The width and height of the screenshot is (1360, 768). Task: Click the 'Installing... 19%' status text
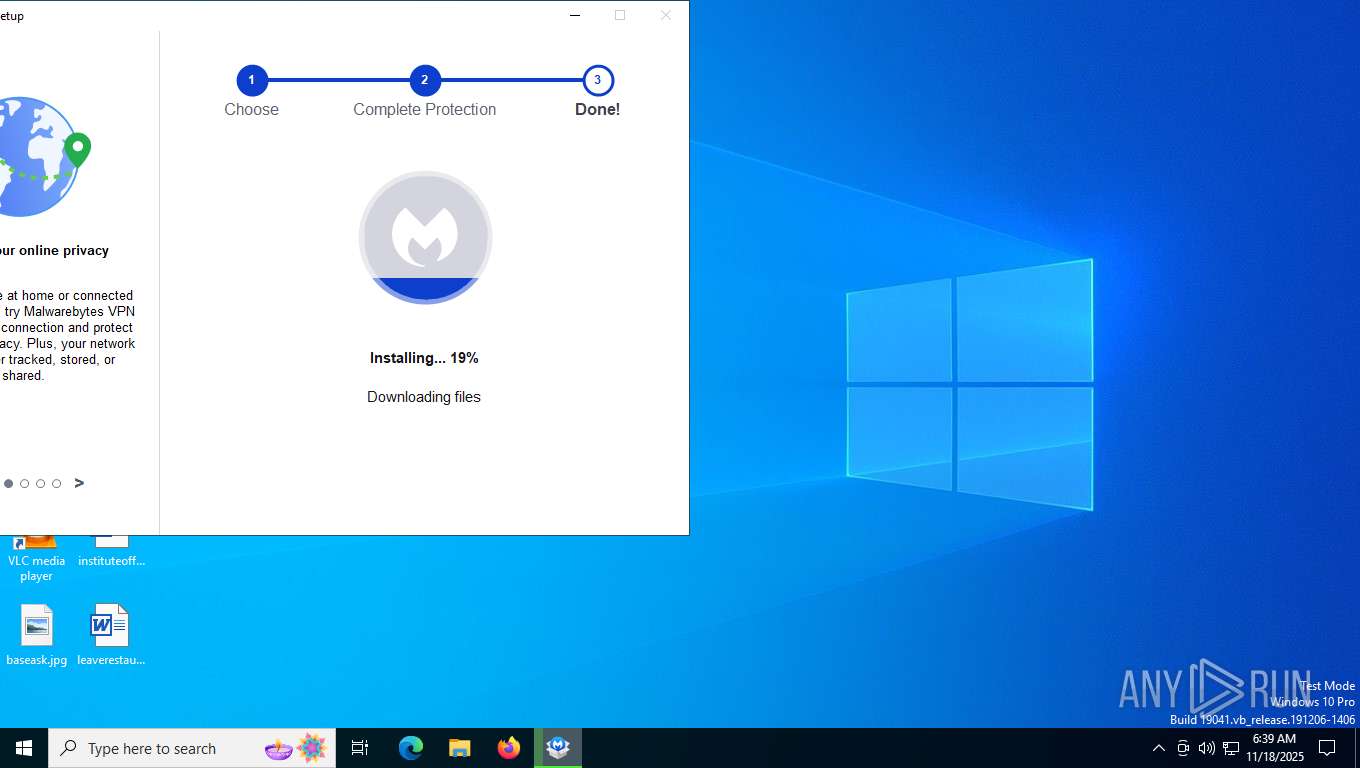tap(424, 358)
